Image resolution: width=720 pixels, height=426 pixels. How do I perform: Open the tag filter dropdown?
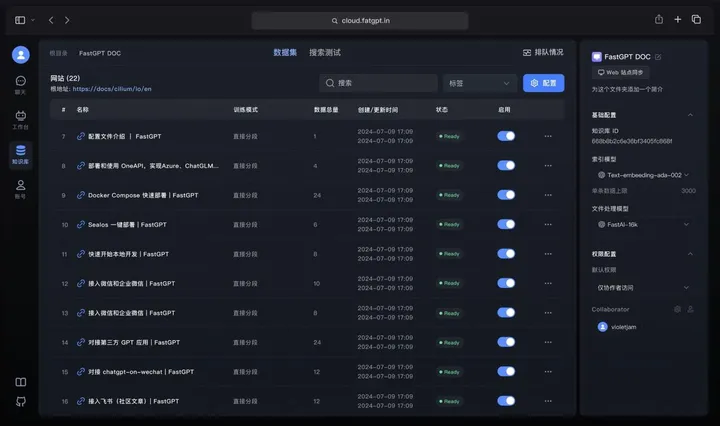(479, 83)
